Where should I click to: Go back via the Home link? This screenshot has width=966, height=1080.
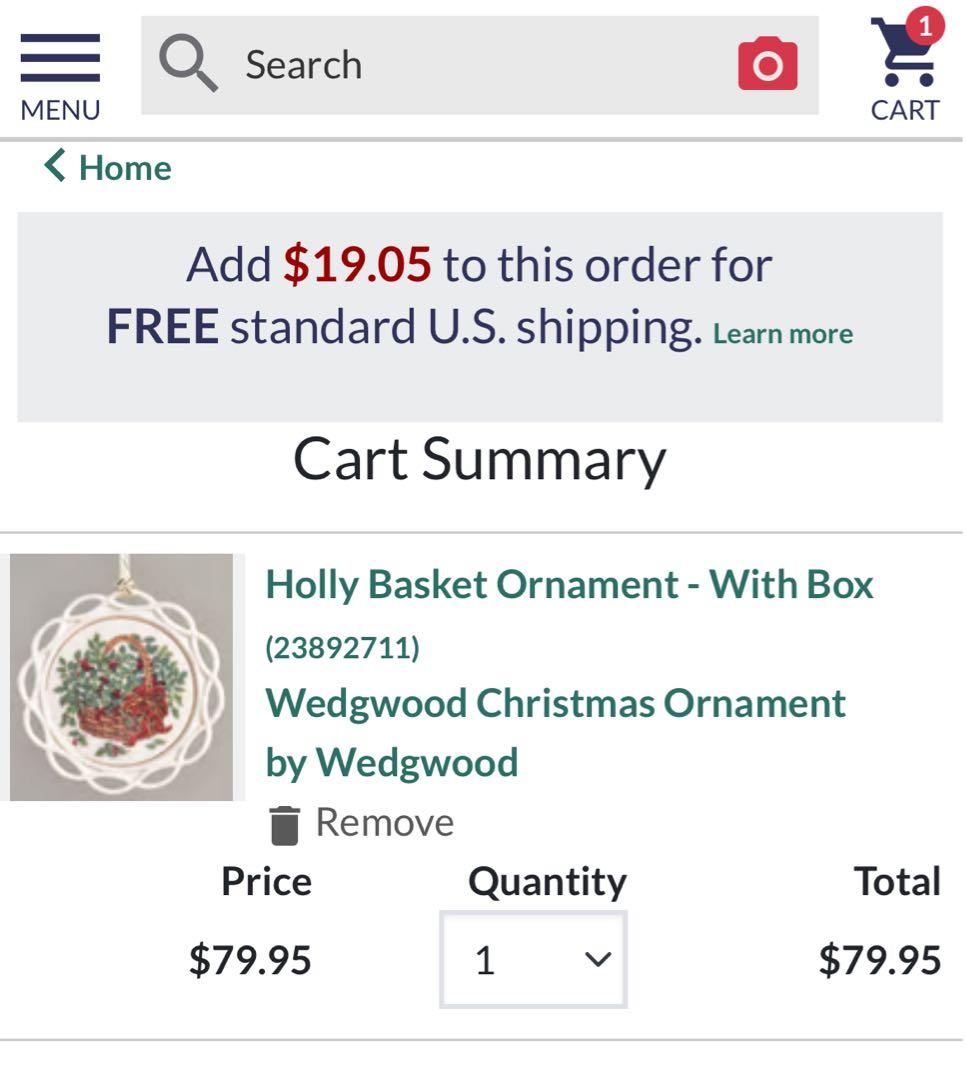[x=125, y=167]
